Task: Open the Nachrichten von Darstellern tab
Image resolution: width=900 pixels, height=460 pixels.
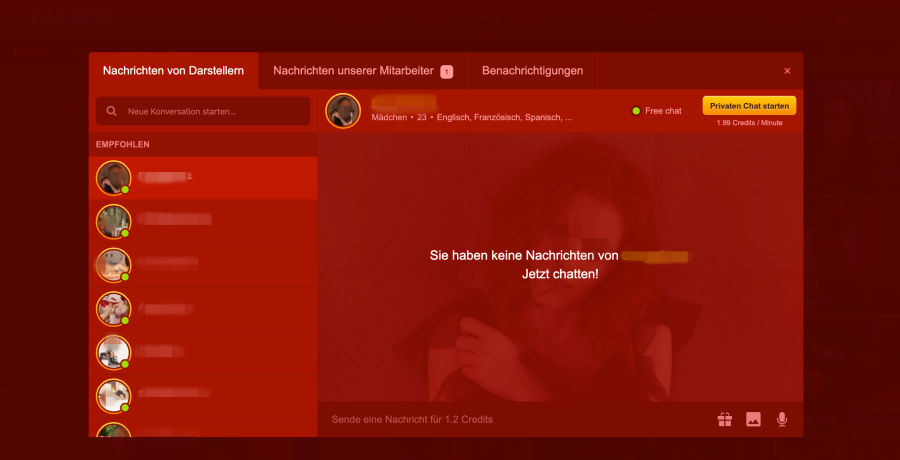Action: 173,71
